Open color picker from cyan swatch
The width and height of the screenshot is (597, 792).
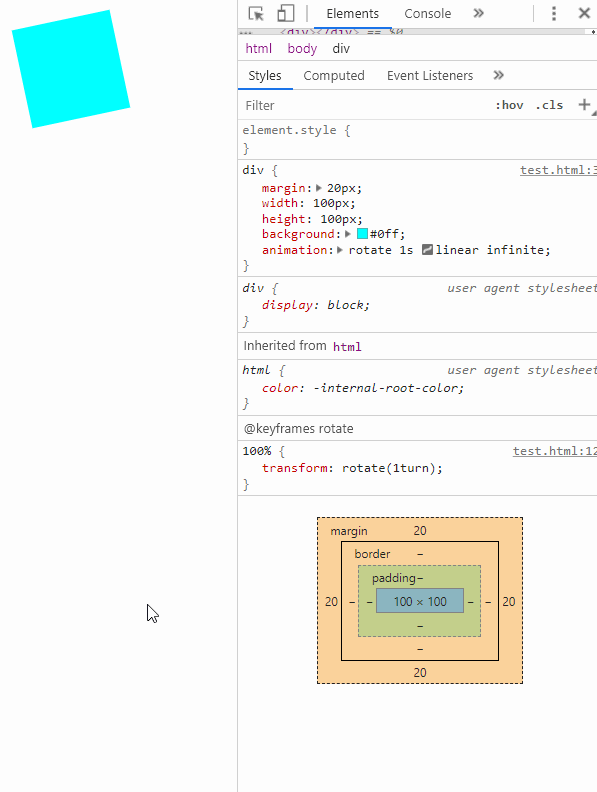click(362, 234)
